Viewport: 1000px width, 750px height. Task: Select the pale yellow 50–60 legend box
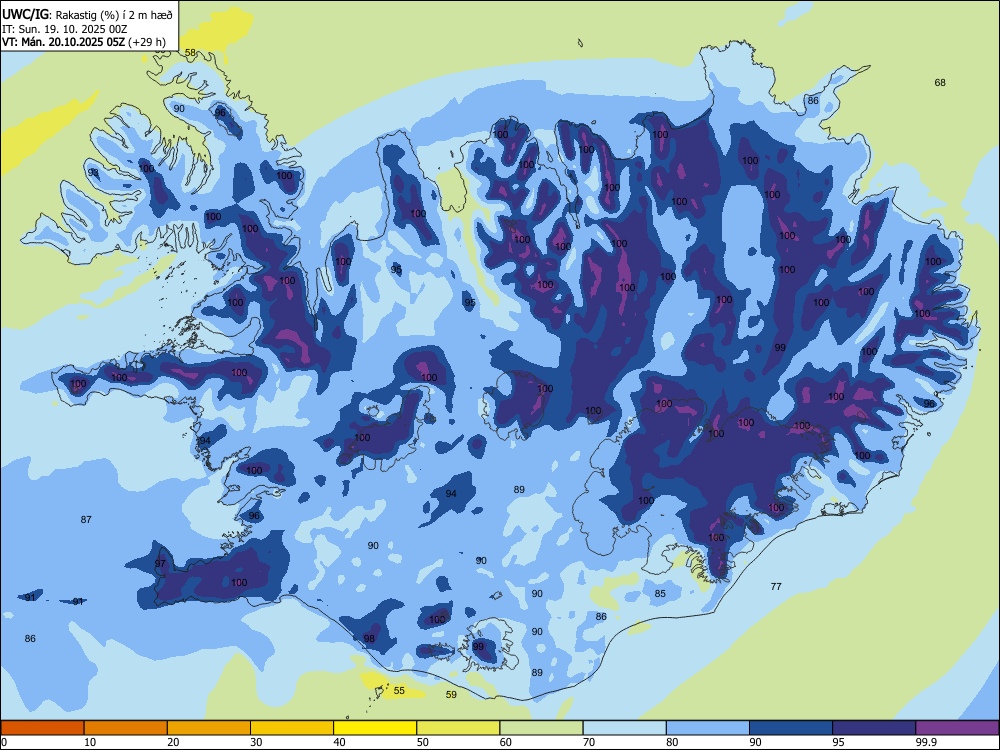click(x=458, y=728)
